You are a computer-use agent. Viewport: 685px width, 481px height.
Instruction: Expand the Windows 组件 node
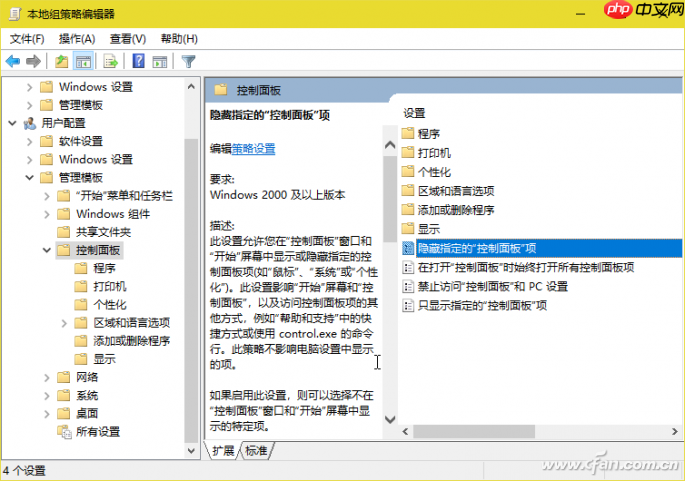[x=47, y=214]
